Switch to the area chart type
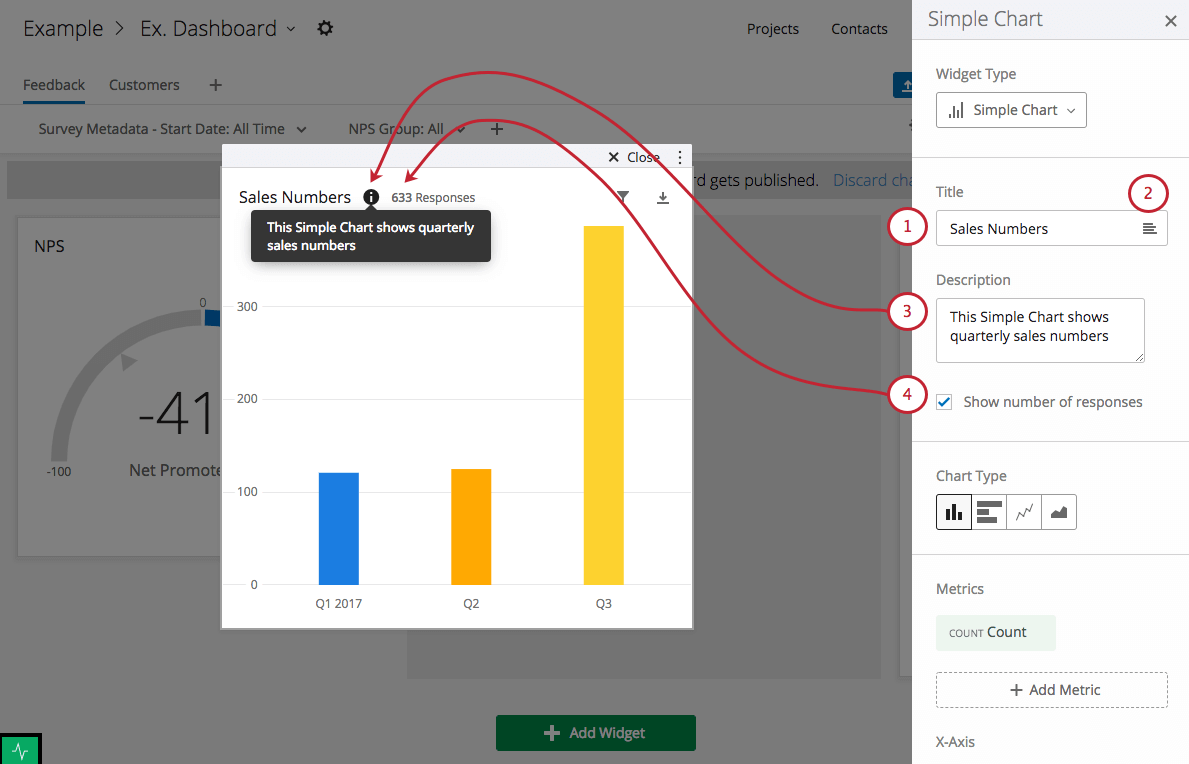 [1058, 511]
